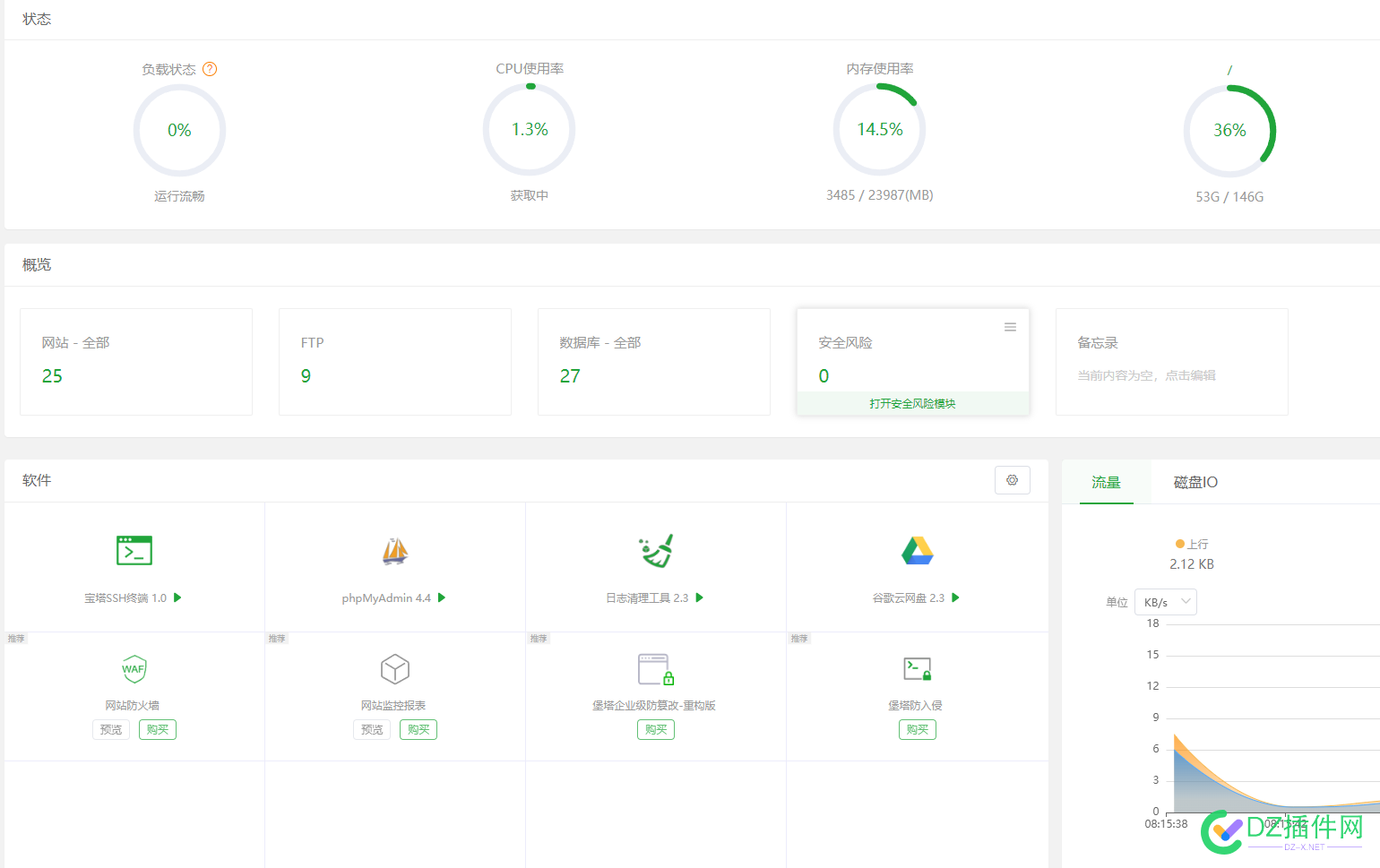
Task: Buy the 堡塔防入侵 plugin
Action: coord(918,729)
